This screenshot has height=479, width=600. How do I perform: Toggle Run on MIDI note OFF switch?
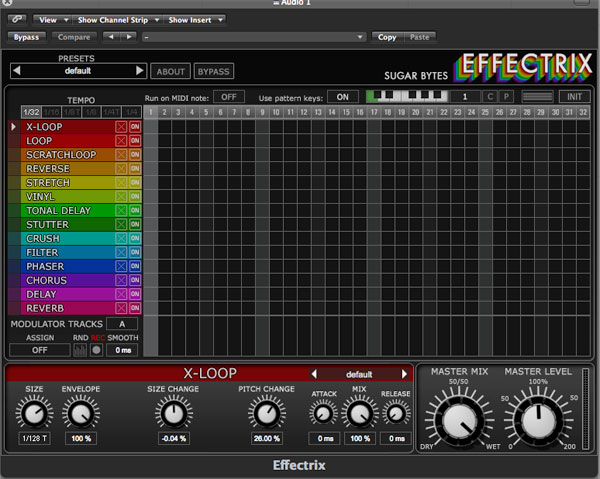229,97
